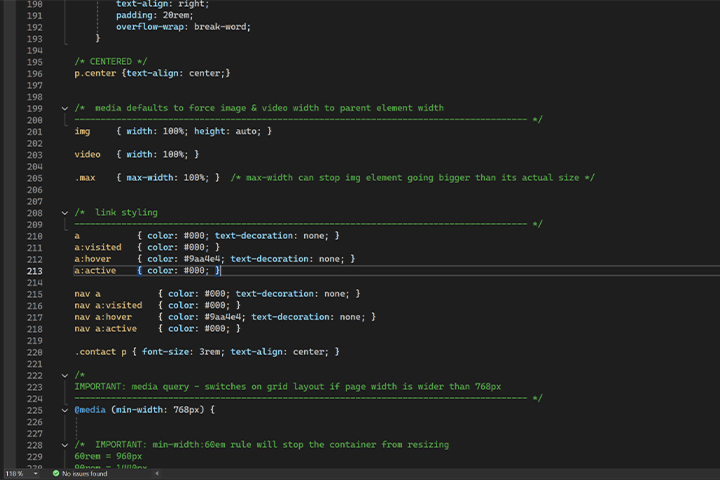Image resolution: width=720 pixels, height=480 pixels.
Task: Click the 'nav a:visited' selector
Action: (108, 305)
